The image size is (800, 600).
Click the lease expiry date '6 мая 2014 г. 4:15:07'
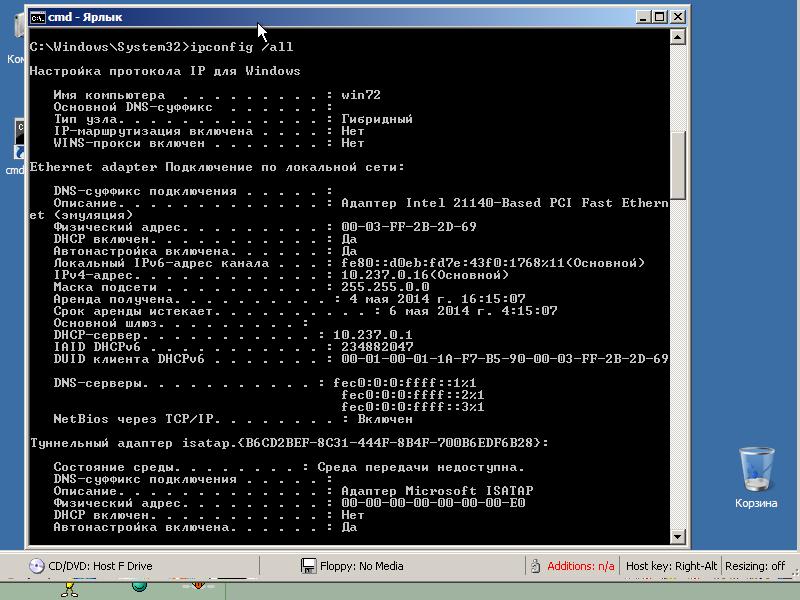(473, 311)
